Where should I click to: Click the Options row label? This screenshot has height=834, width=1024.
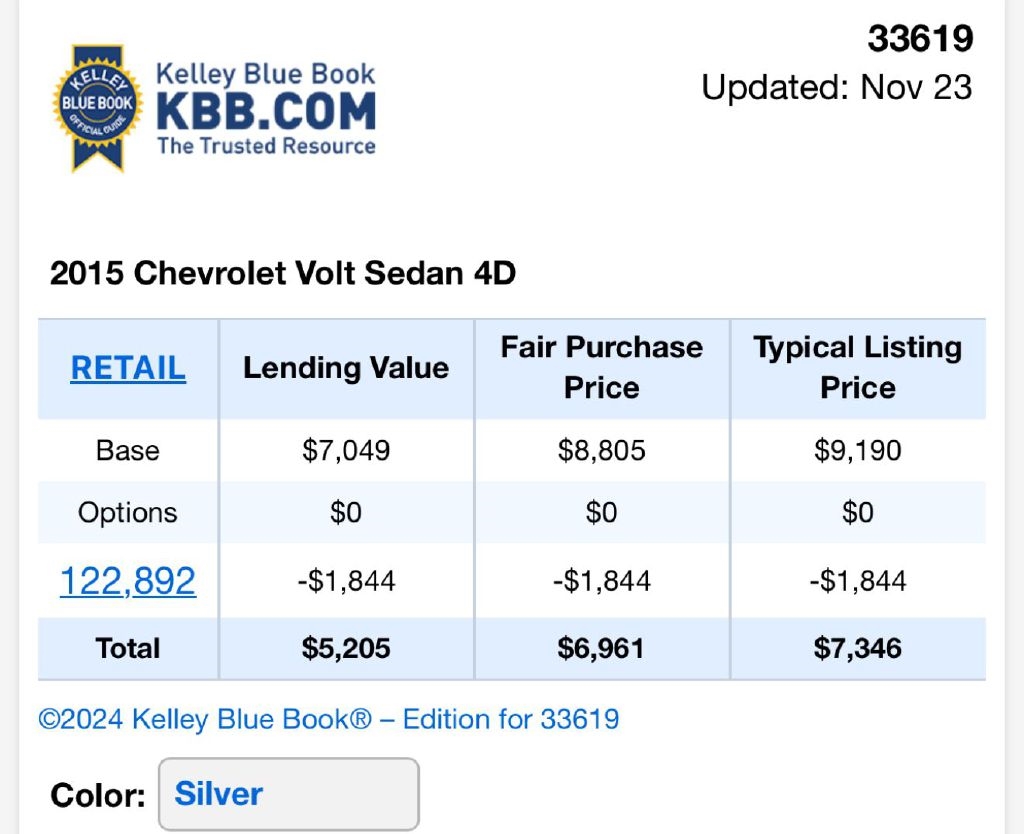click(128, 513)
